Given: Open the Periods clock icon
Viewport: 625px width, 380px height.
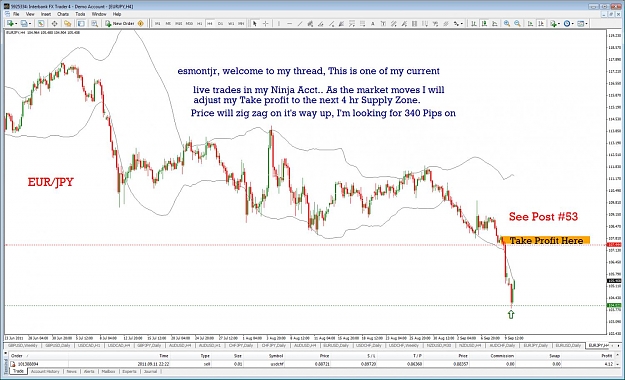Looking at the screenshot, I should (567, 24).
